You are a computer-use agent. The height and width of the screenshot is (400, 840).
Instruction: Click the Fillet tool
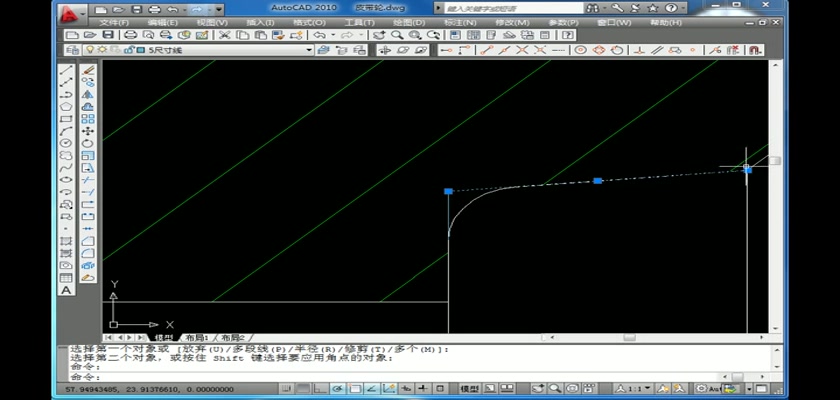(88, 253)
